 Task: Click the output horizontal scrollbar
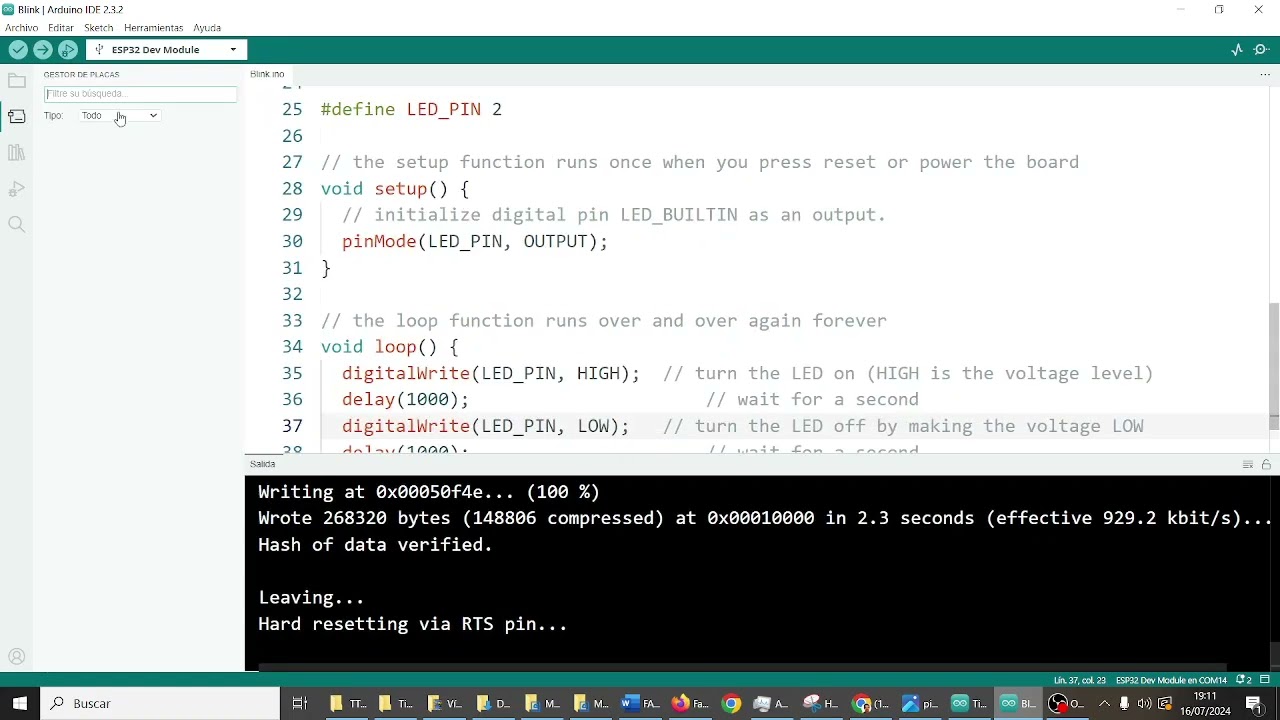pos(742,667)
